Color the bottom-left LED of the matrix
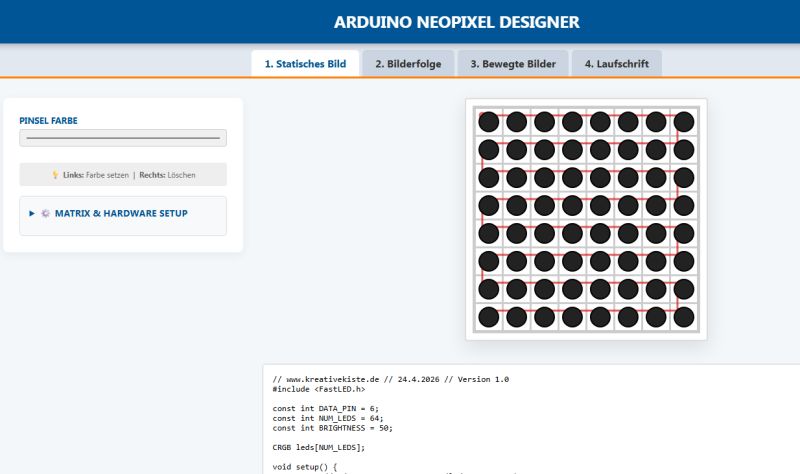800x474 pixels. click(488, 318)
